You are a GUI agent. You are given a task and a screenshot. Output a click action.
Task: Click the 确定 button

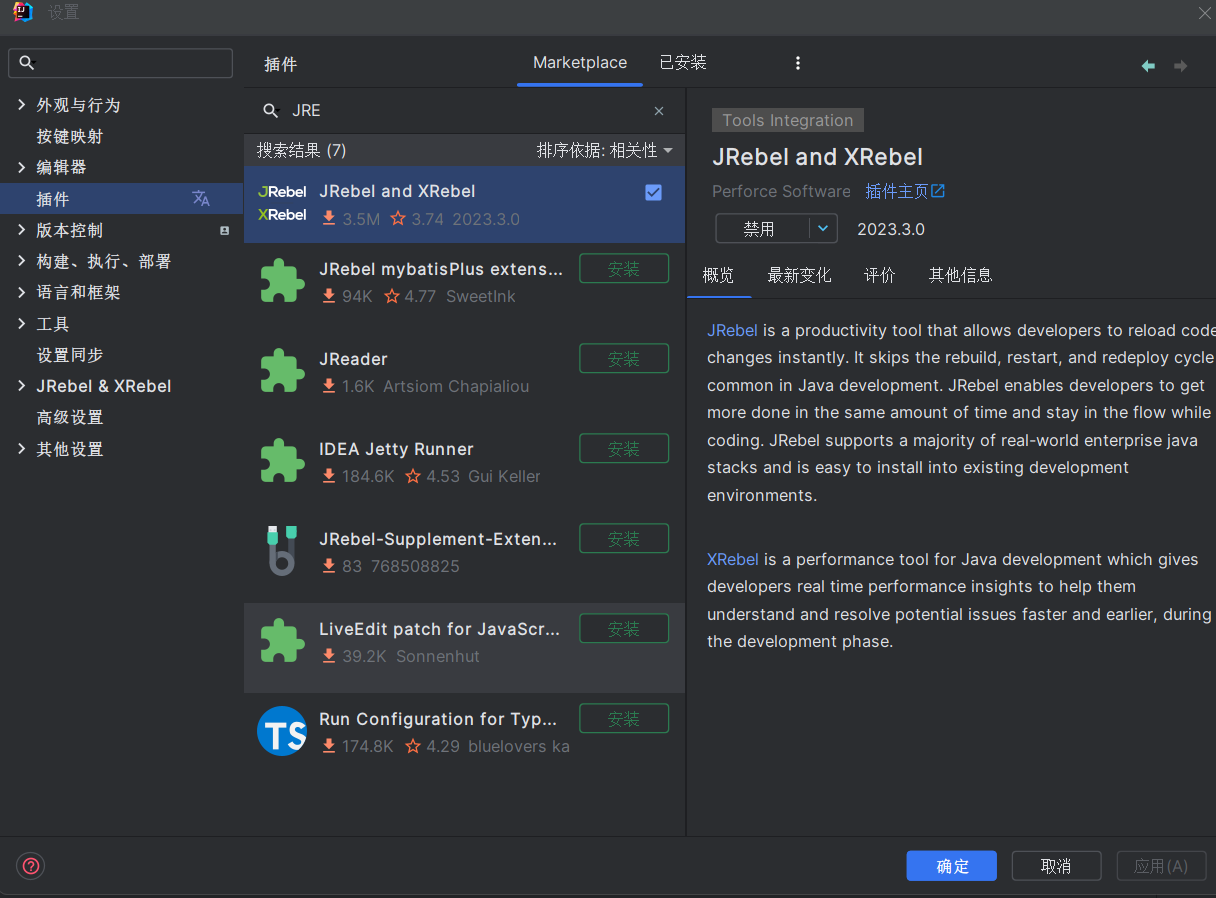pos(951,866)
